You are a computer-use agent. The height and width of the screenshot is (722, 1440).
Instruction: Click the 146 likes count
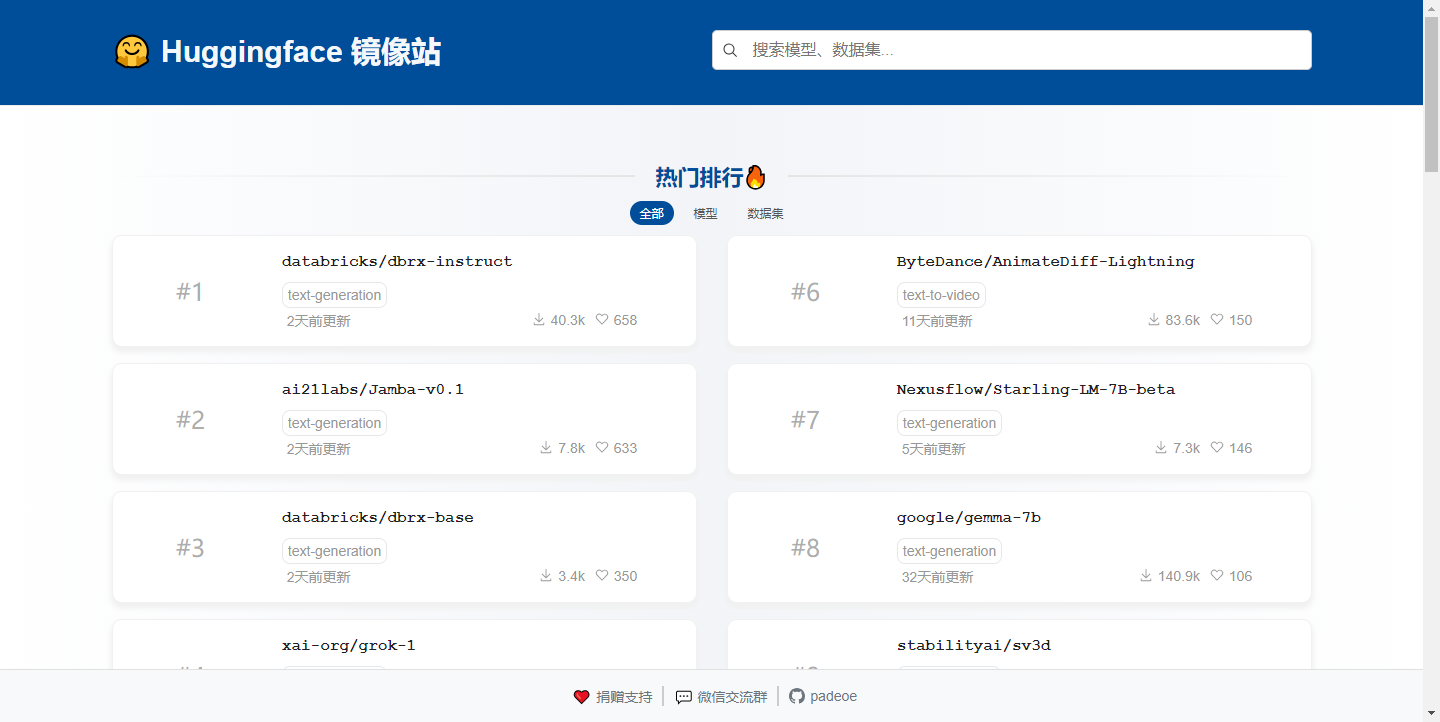point(1240,448)
